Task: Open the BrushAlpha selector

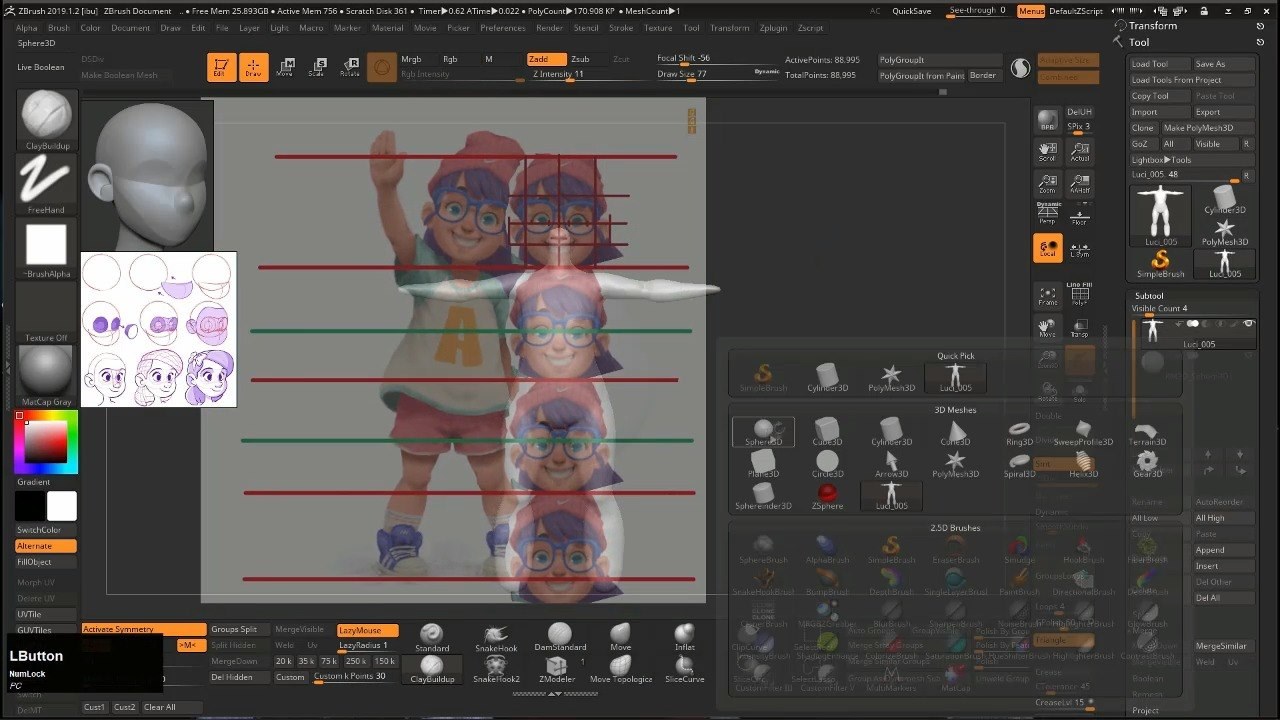Action: [46, 250]
